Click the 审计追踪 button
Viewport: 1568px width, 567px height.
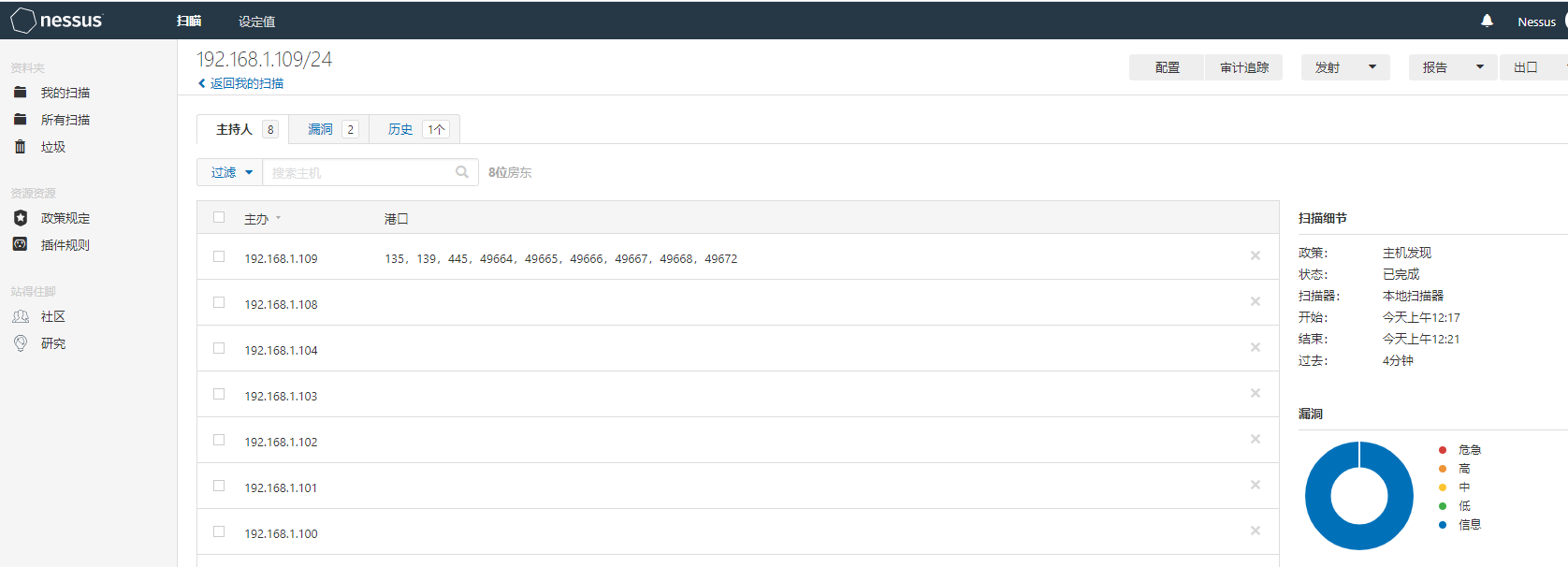click(1244, 67)
